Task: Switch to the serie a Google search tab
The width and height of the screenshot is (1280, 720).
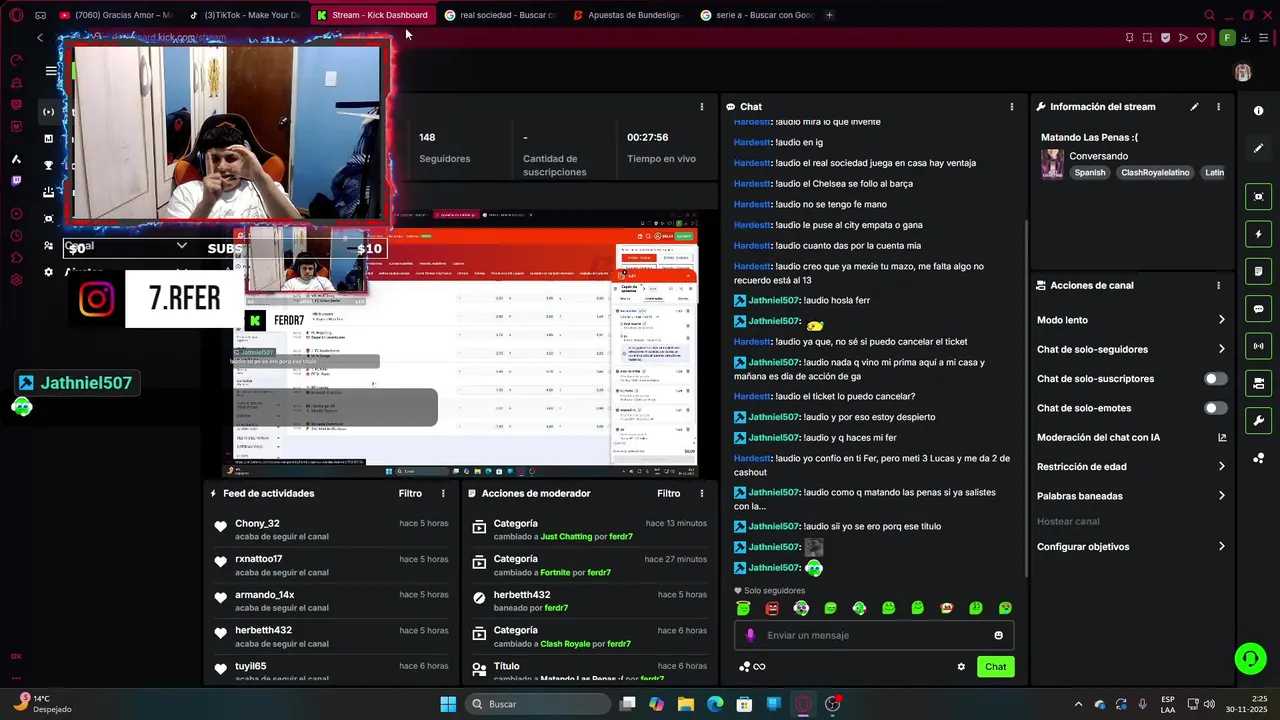Action: click(x=757, y=15)
